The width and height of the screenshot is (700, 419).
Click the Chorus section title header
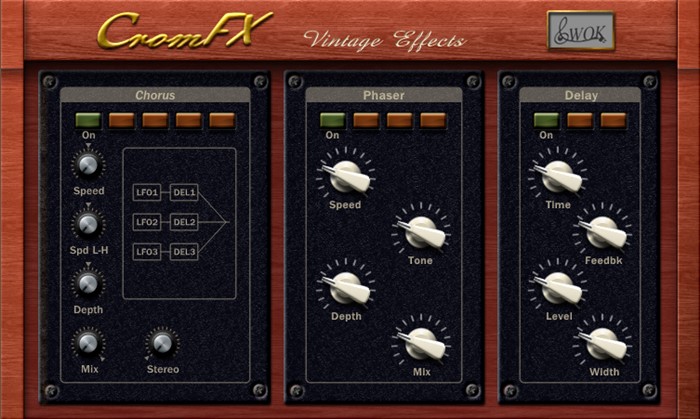155,95
